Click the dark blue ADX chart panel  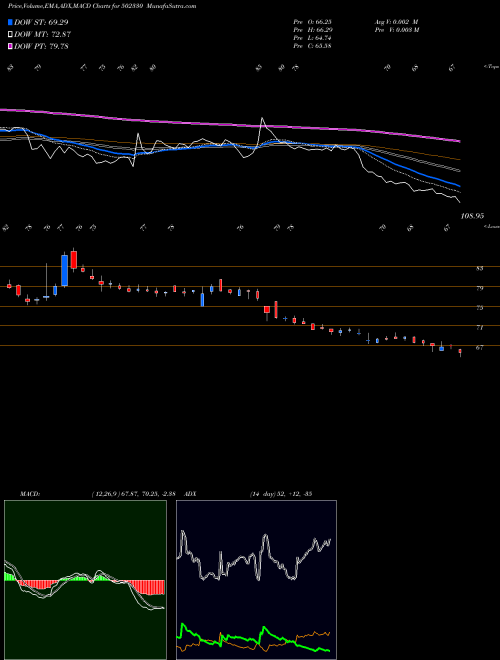tap(256, 580)
